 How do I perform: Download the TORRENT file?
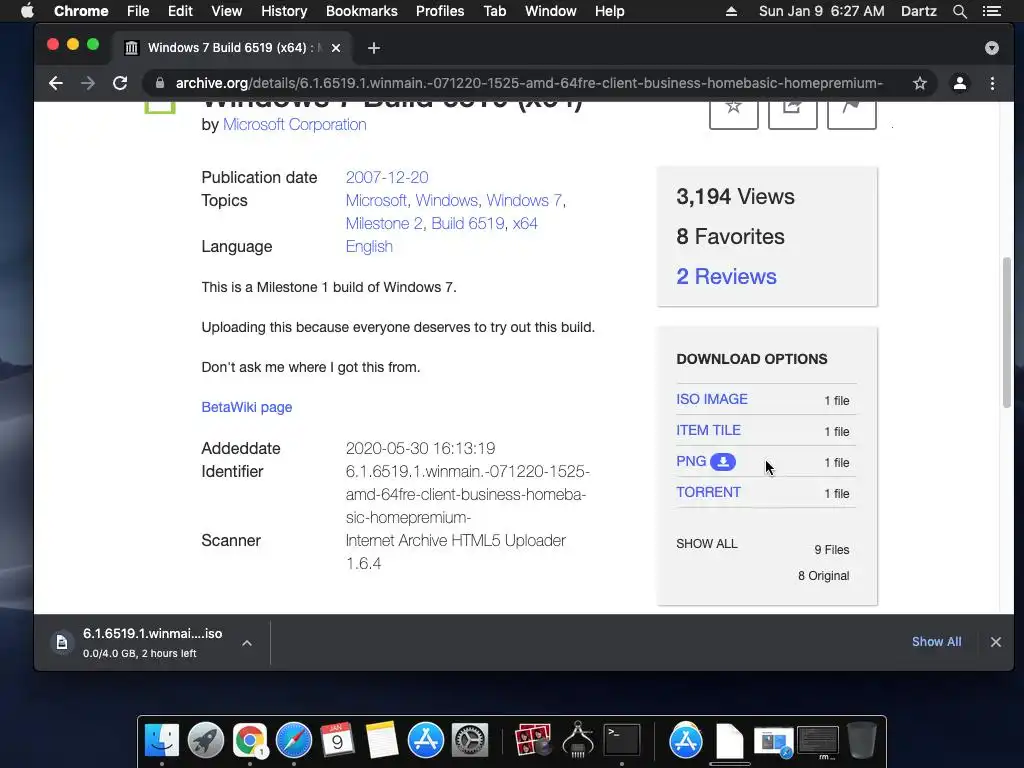pos(709,492)
